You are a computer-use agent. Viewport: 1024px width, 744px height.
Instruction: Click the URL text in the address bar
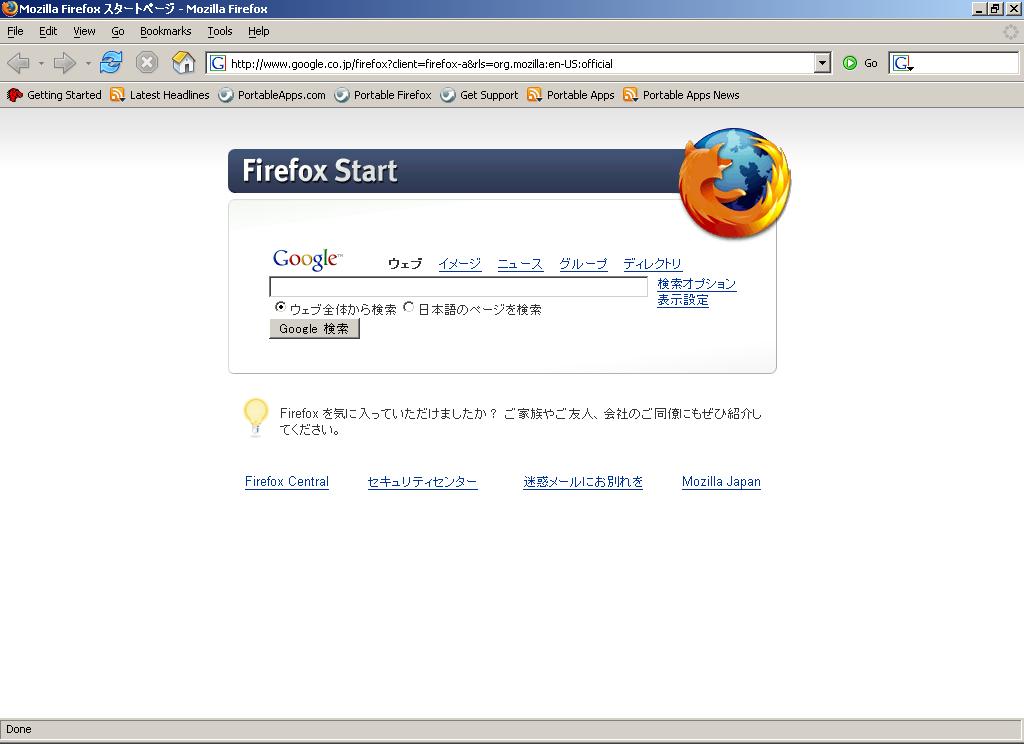pyautogui.click(x=422, y=64)
